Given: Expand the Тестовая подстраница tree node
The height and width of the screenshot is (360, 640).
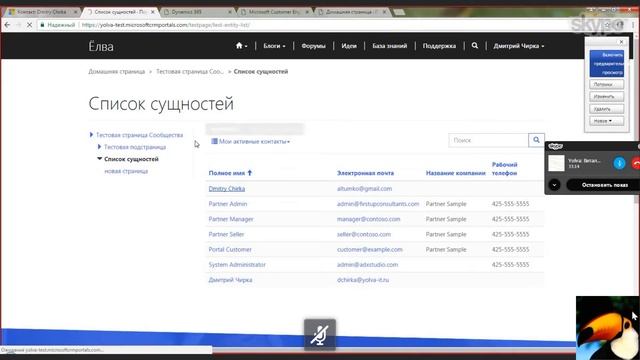Looking at the screenshot, I should [99, 147].
